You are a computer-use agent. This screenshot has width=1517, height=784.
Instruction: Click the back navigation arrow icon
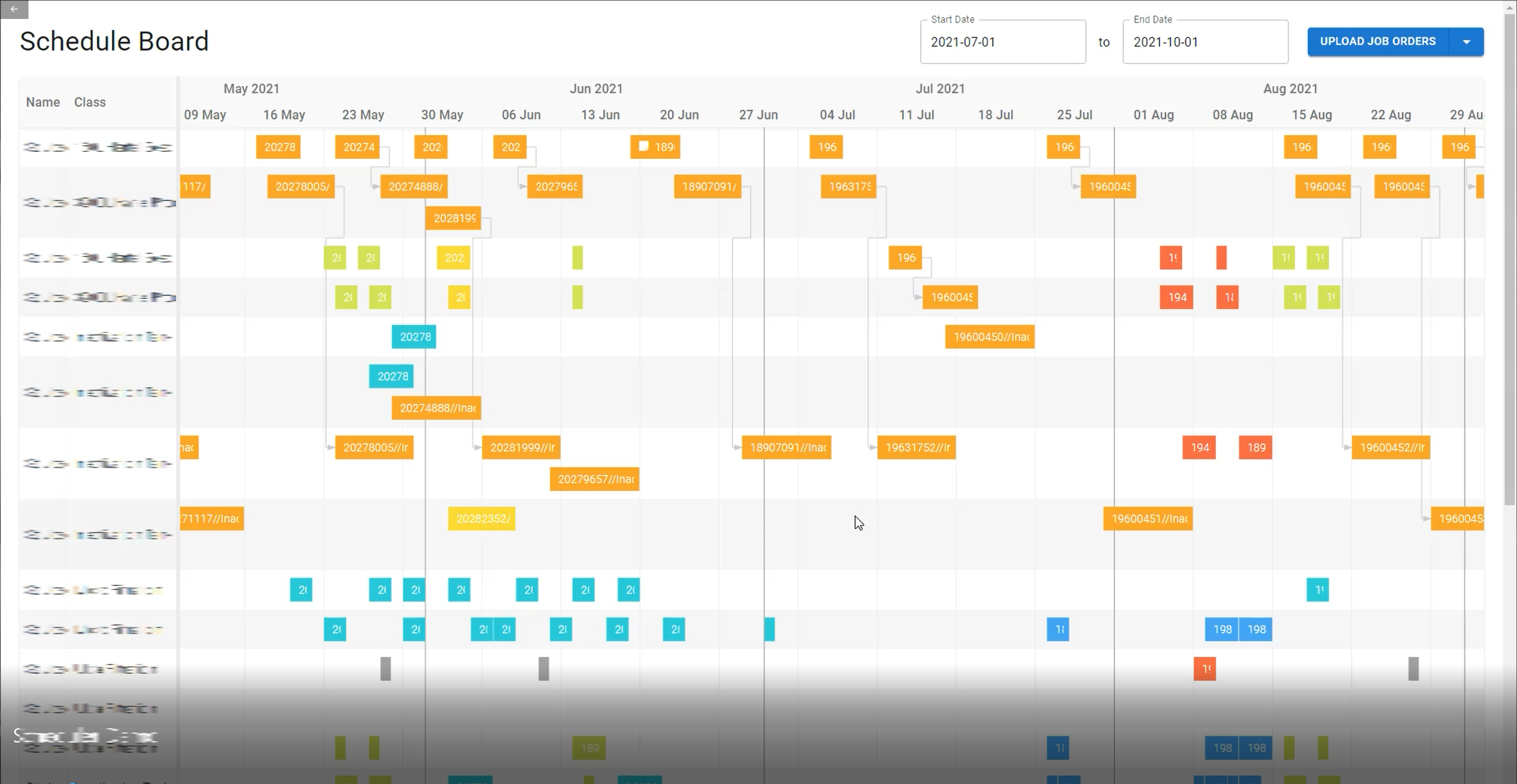coord(14,9)
